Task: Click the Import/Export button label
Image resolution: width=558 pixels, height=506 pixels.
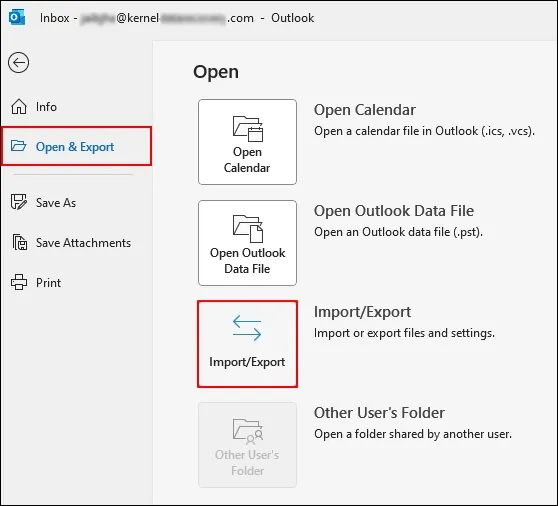Action: (x=247, y=362)
